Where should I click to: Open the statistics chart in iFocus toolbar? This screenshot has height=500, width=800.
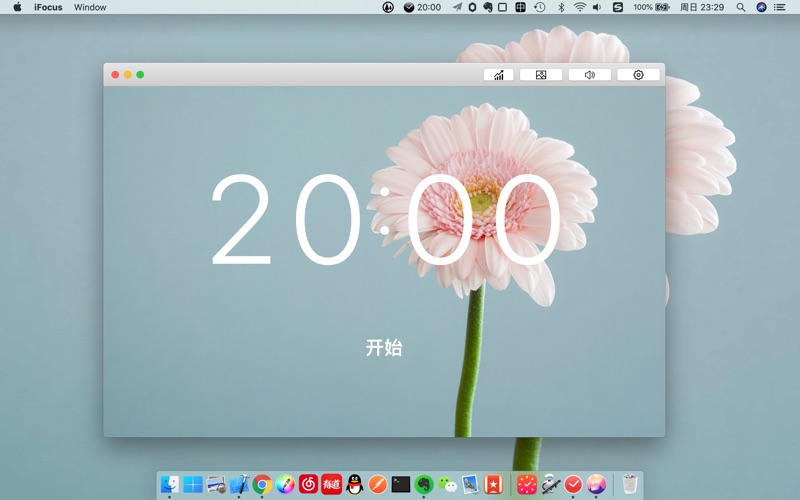[x=498, y=75]
